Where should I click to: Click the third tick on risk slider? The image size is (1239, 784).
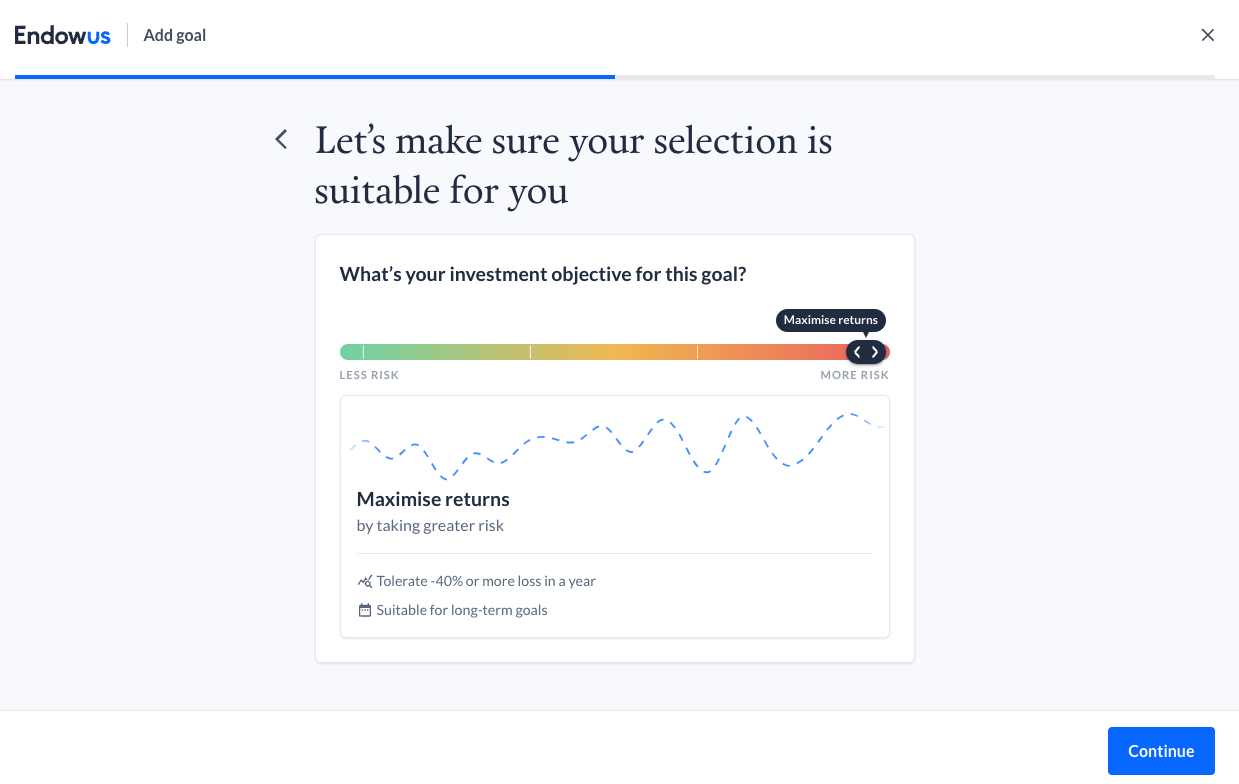(x=697, y=352)
